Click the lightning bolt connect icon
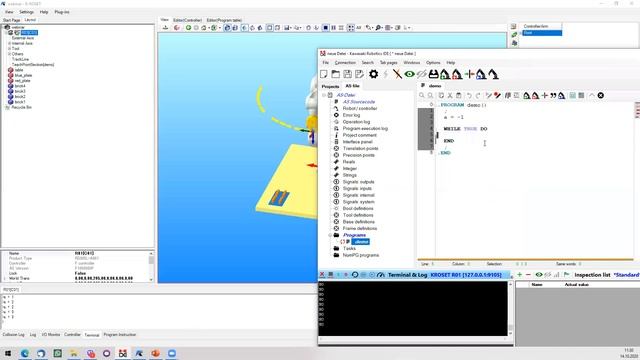Viewport: 640px width, 360px height. [x=385, y=74]
